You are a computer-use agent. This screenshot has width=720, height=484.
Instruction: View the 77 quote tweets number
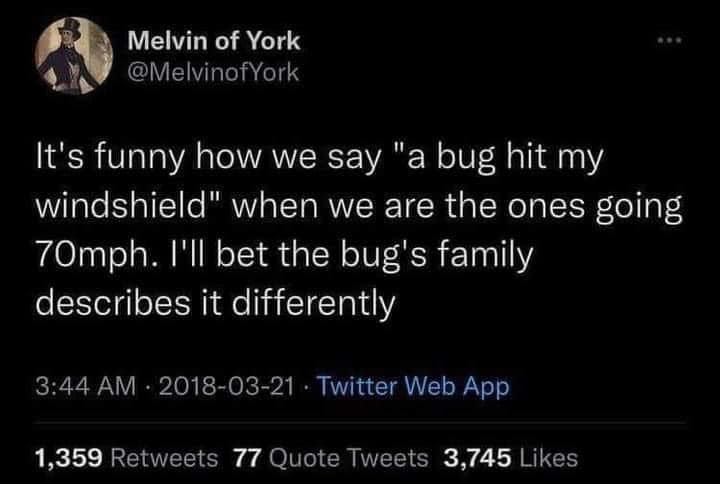[x=247, y=458]
